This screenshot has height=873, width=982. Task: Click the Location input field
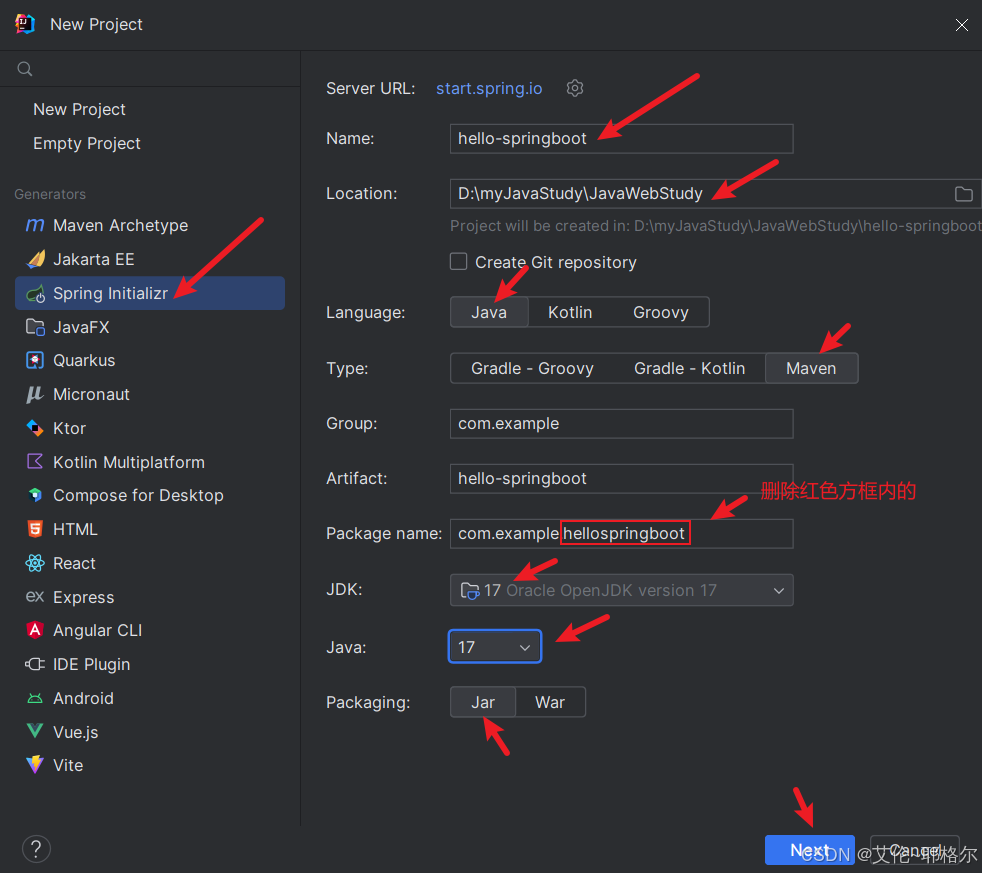(x=715, y=194)
